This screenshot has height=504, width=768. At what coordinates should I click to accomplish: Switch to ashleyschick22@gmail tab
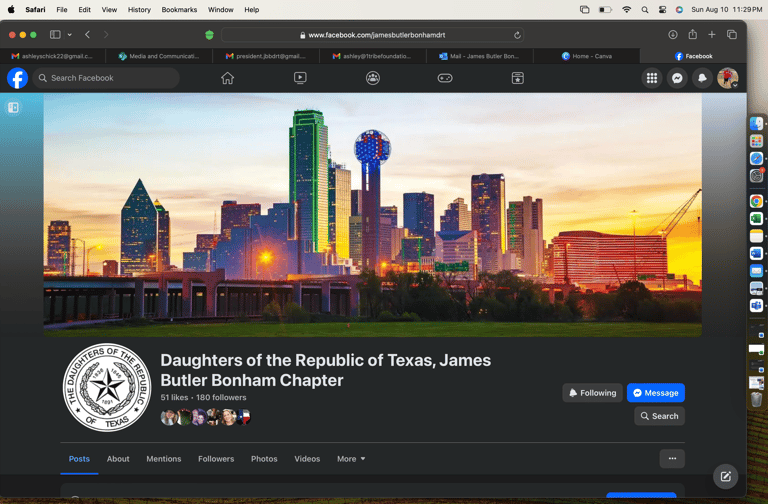(53, 56)
